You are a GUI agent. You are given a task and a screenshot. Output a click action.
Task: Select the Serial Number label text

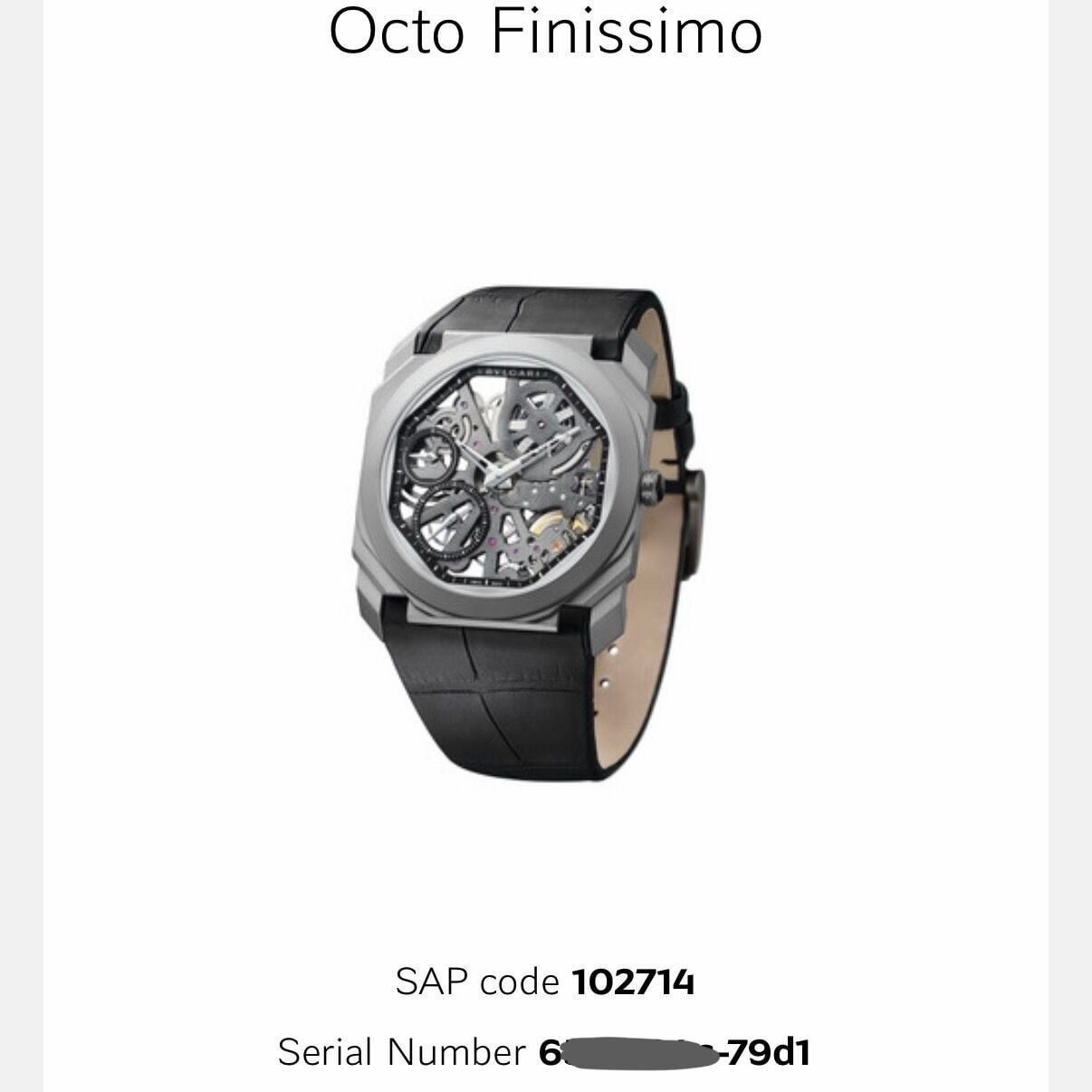click(x=401, y=1052)
